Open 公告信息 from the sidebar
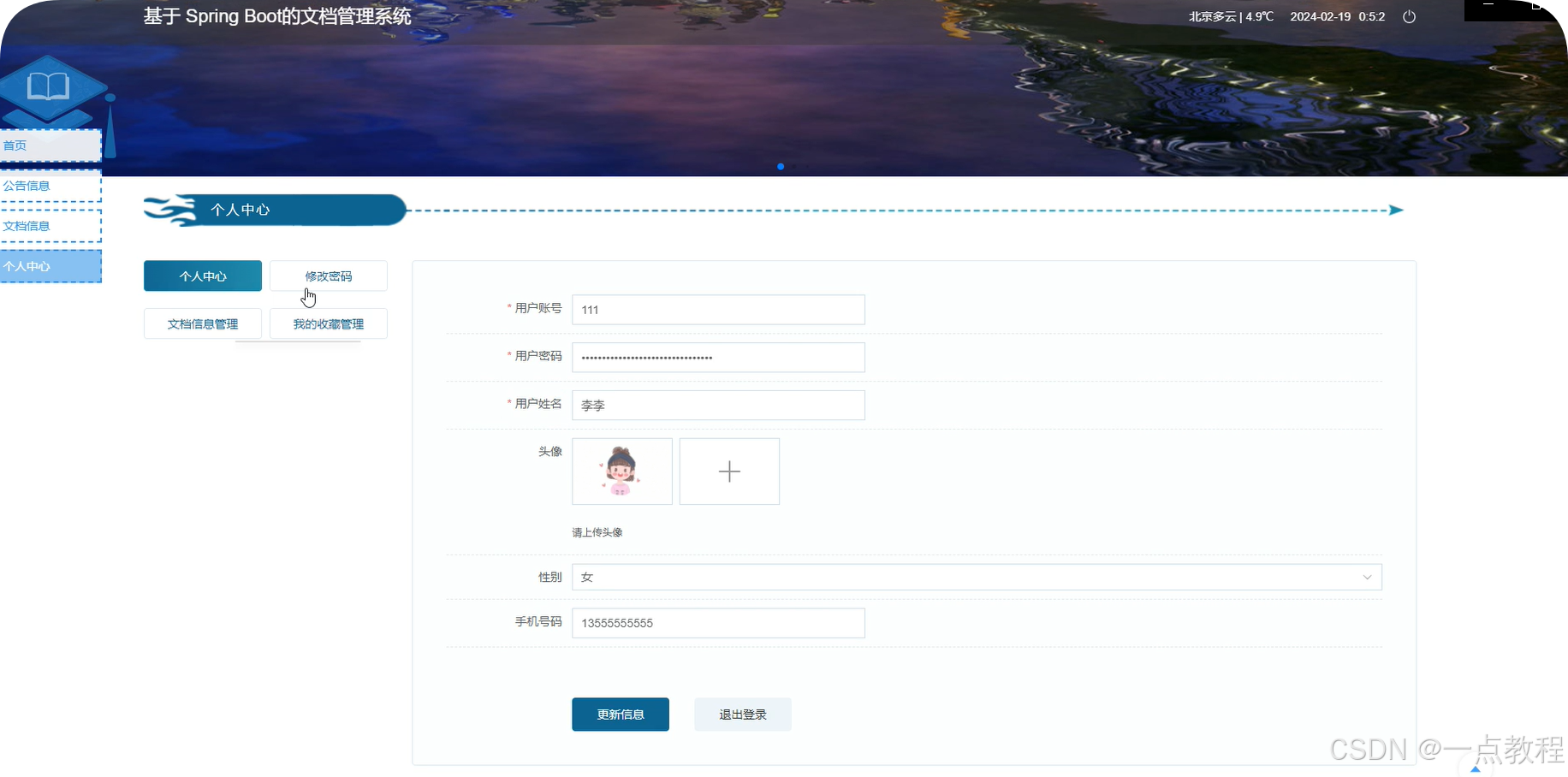 (27, 186)
